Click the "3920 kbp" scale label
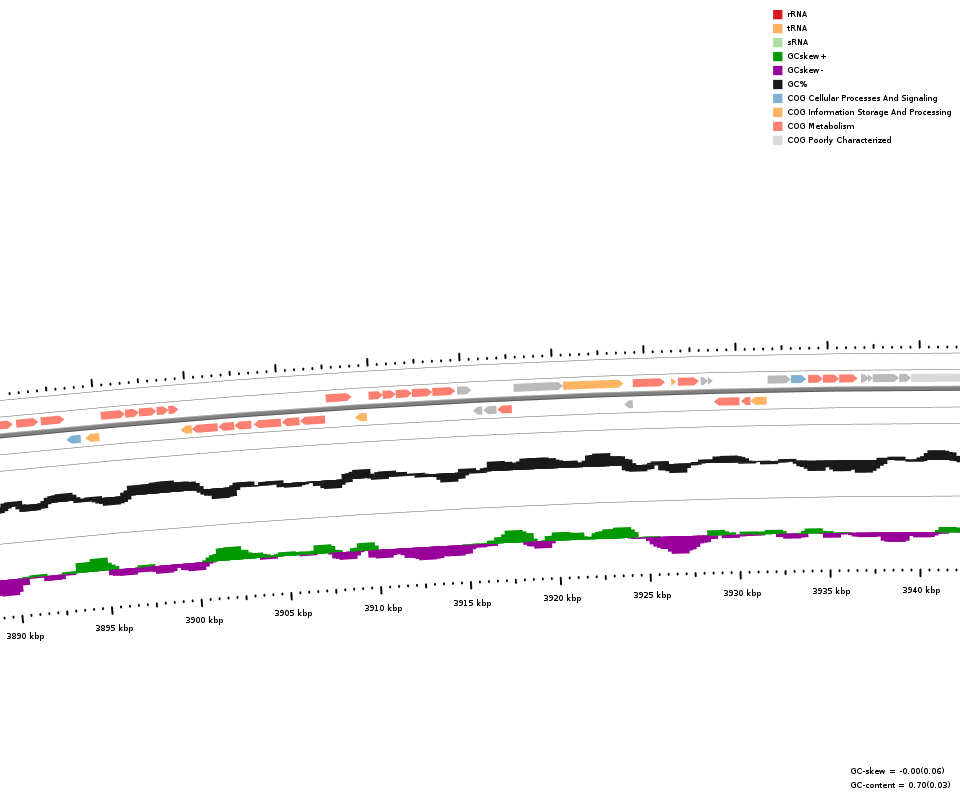 click(x=562, y=599)
